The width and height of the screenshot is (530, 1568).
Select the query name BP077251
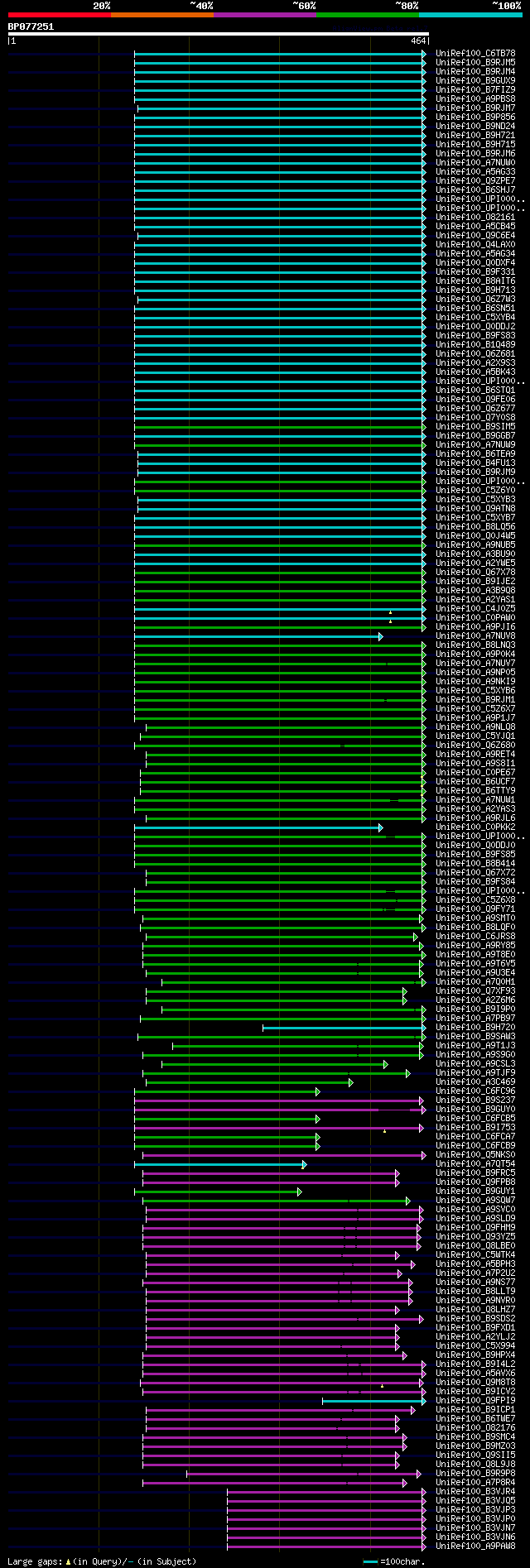click(x=31, y=26)
